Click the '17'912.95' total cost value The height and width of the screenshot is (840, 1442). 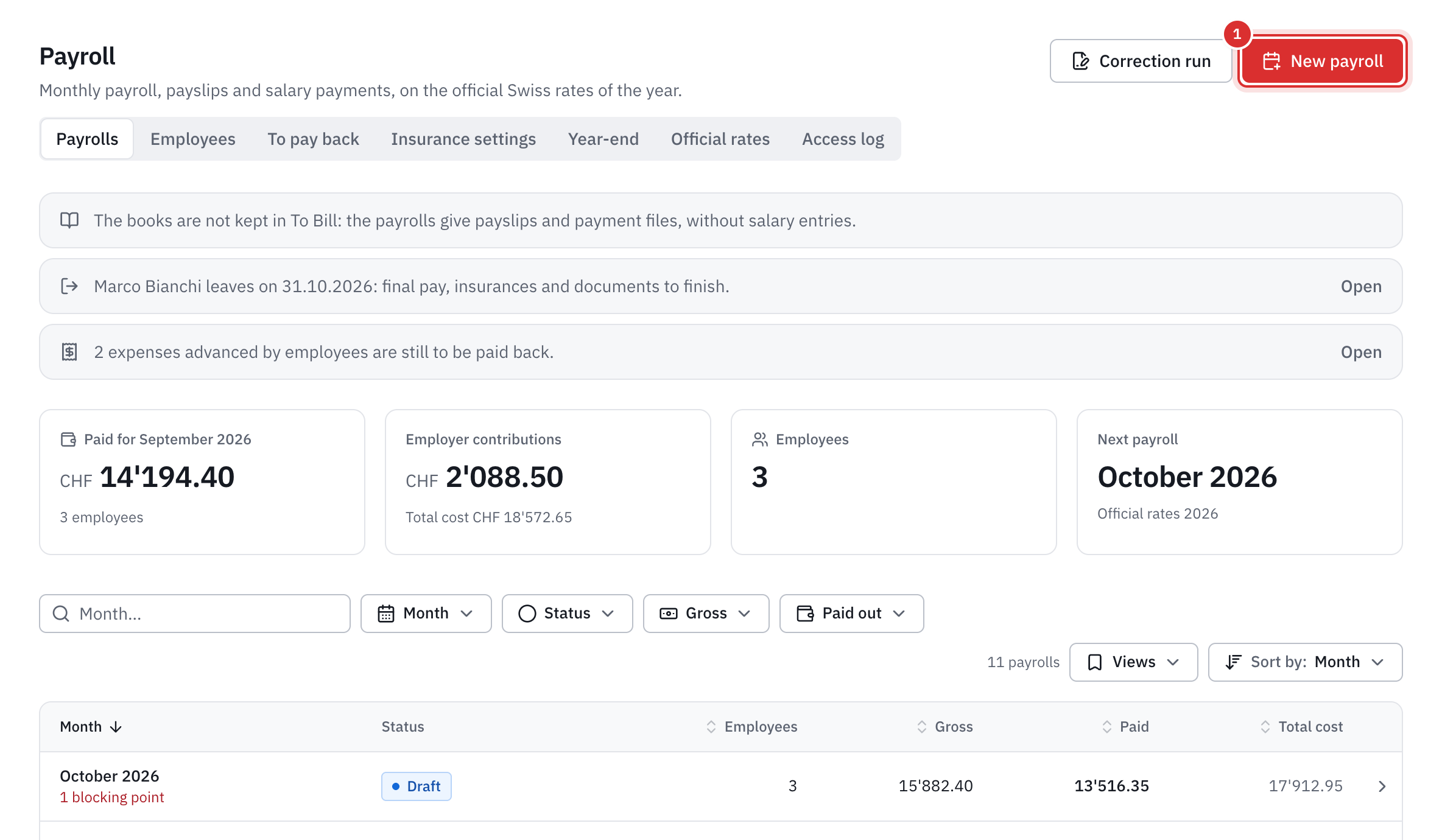tap(1305, 786)
